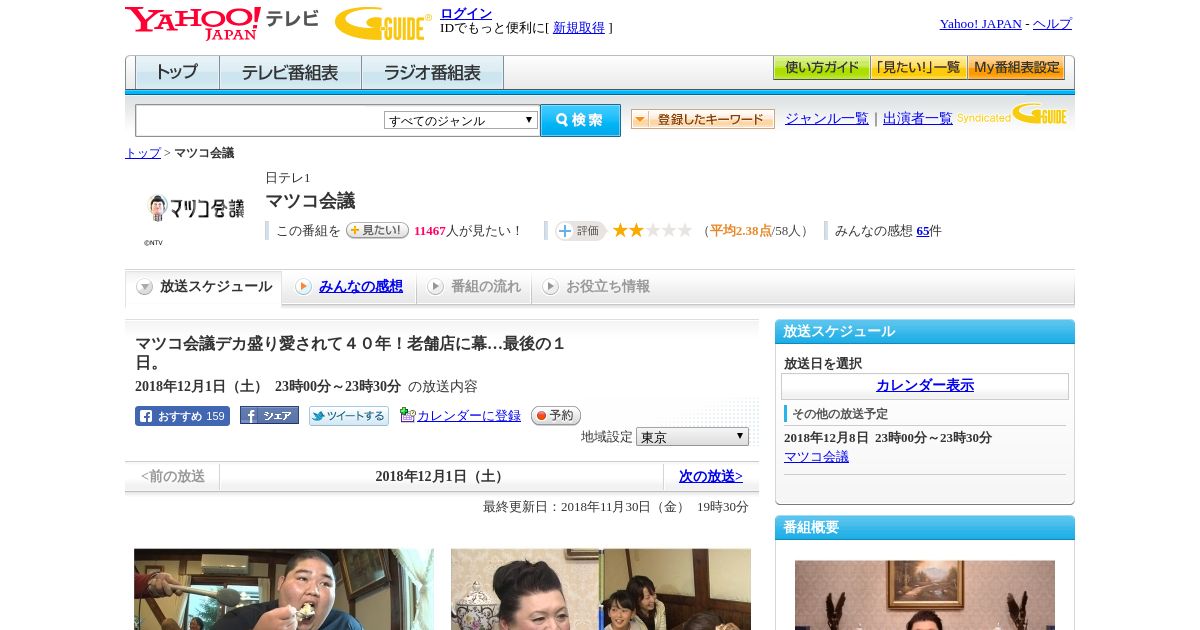The height and width of the screenshot is (630, 1200).
Task: Click the G-GUIDE logo in the header
Action: 383,23
